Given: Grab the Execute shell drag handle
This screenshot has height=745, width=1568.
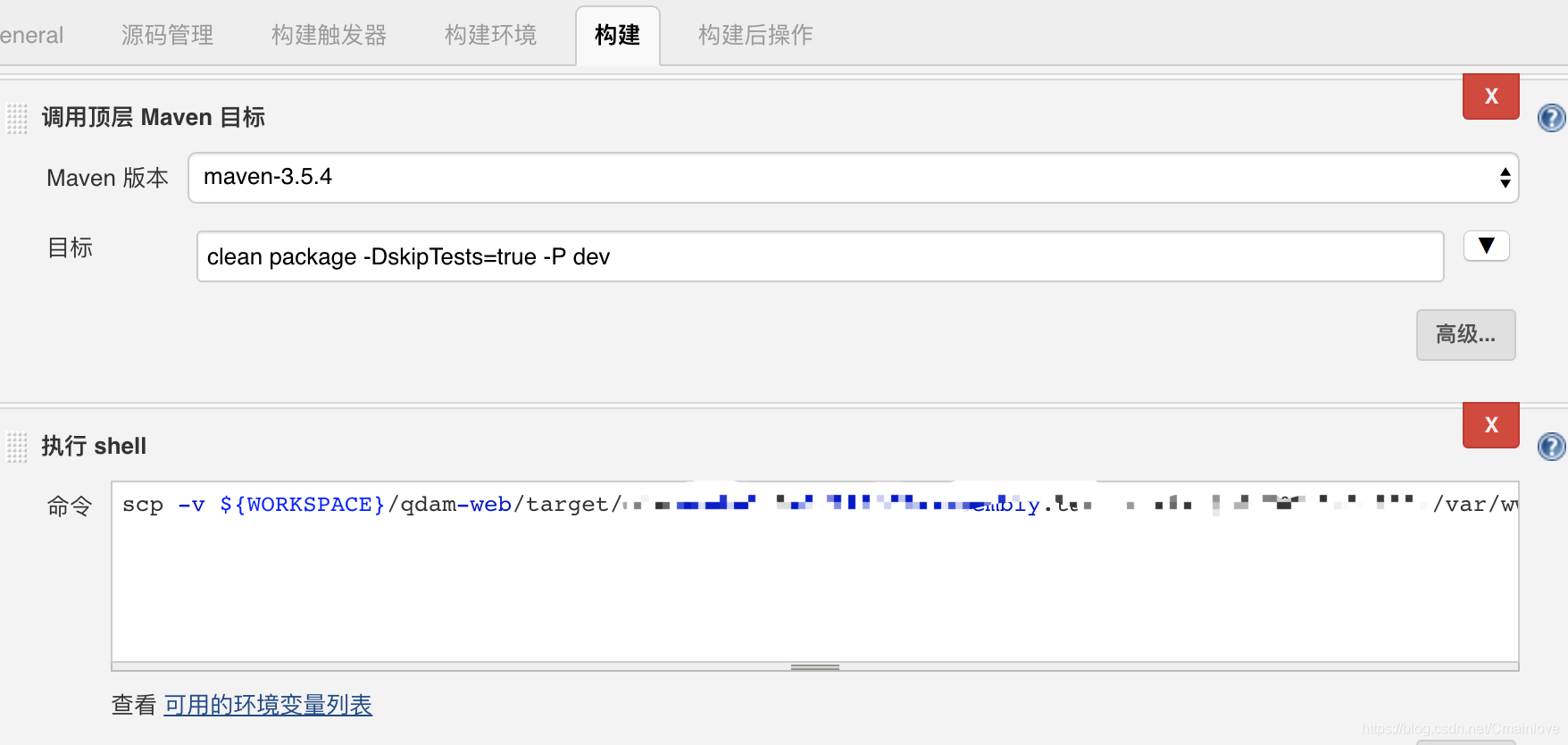Looking at the screenshot, I should click(17, 447).
